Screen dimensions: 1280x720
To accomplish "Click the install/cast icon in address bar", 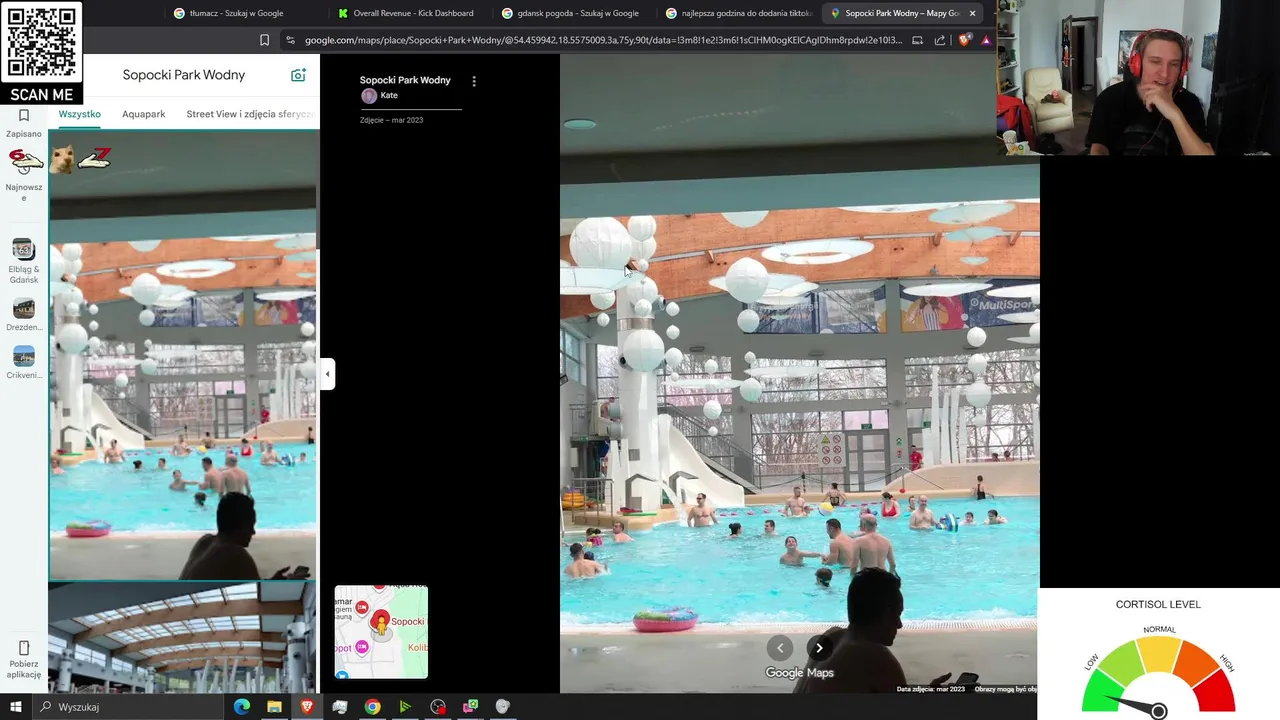I will [x=917, y=40].
